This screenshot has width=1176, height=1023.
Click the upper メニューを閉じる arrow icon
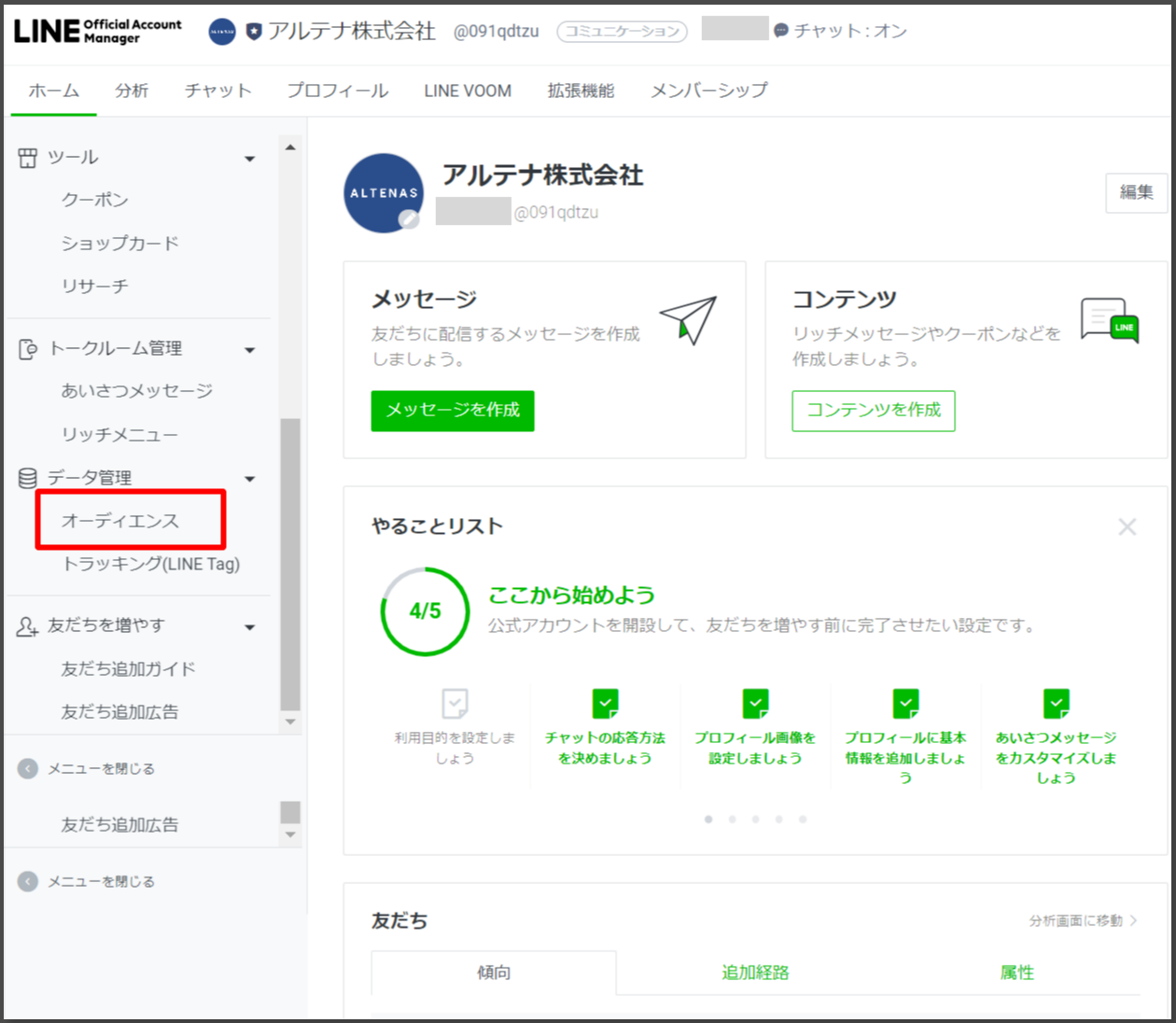pyautogui.click(x=28, y=768)
